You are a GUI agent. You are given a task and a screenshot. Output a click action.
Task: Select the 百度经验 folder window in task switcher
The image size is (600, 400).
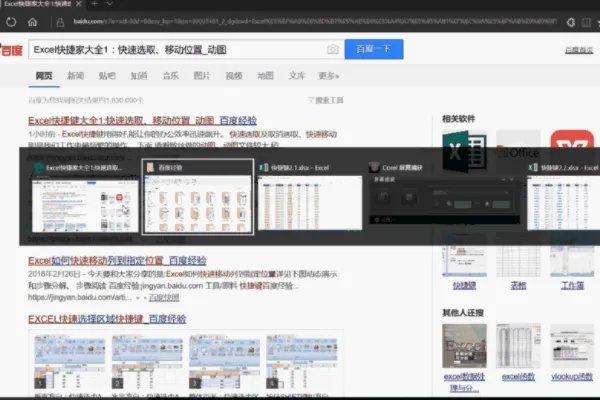[x=197, y=197]
